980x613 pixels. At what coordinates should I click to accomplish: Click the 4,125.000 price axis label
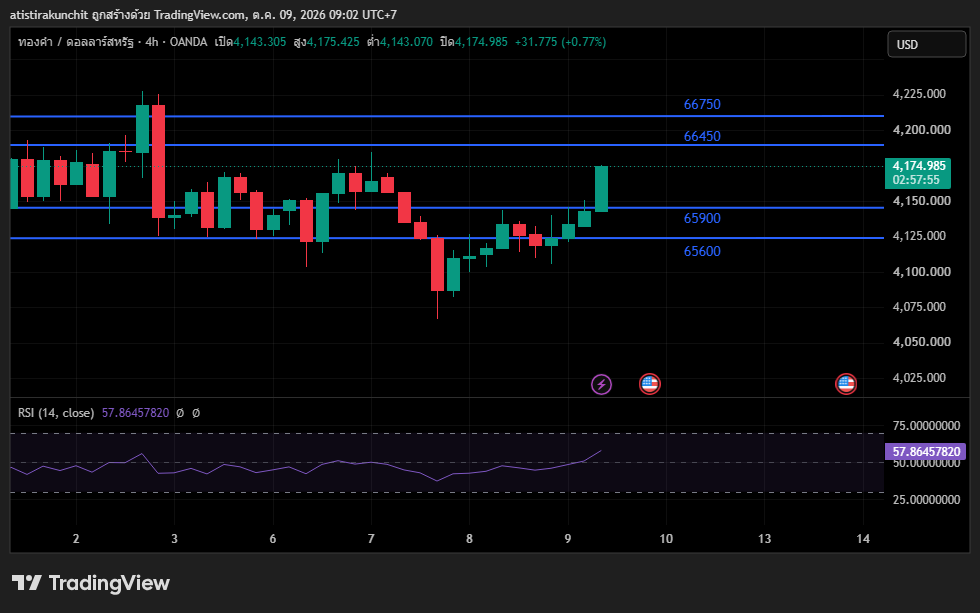point(919,236)
